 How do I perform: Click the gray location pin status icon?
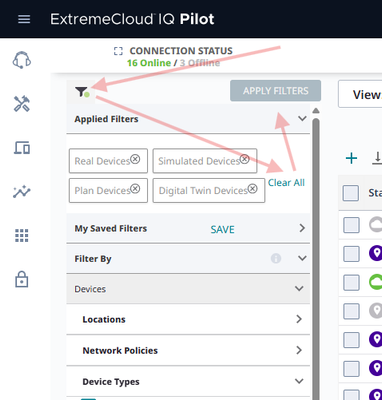click(x=376, y=311)
